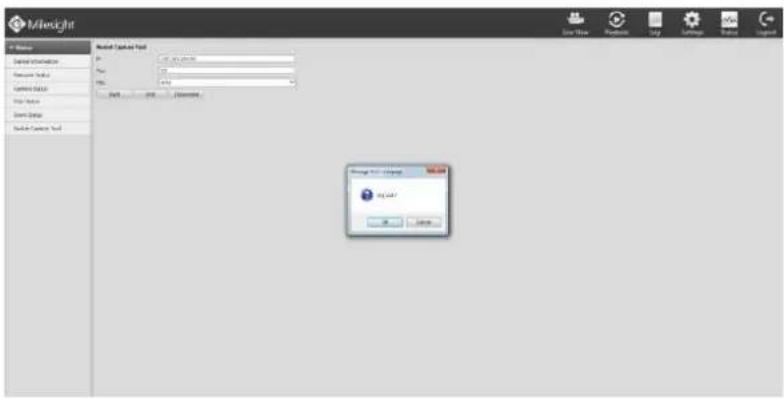
Task: Open the Status chart icon
Action: click(x=729, y=23)
